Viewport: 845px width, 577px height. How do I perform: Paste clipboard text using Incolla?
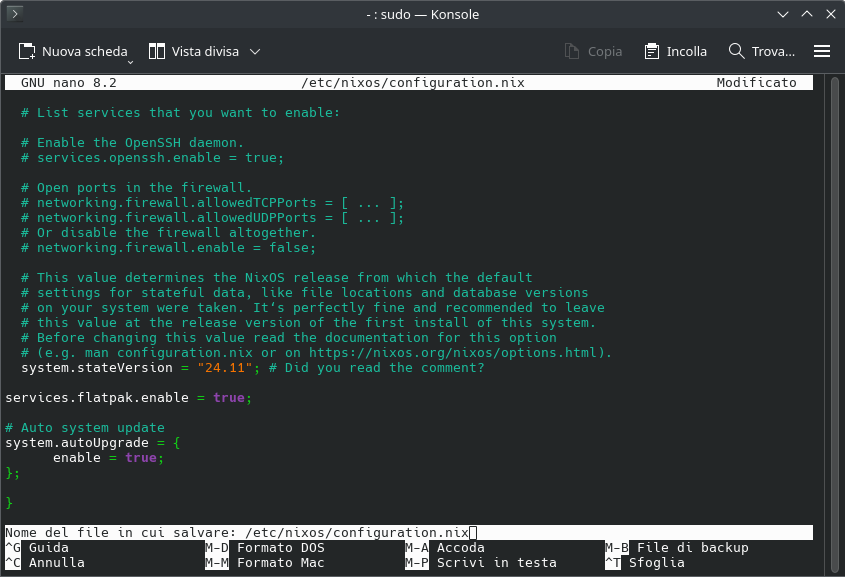pos(675,51)
